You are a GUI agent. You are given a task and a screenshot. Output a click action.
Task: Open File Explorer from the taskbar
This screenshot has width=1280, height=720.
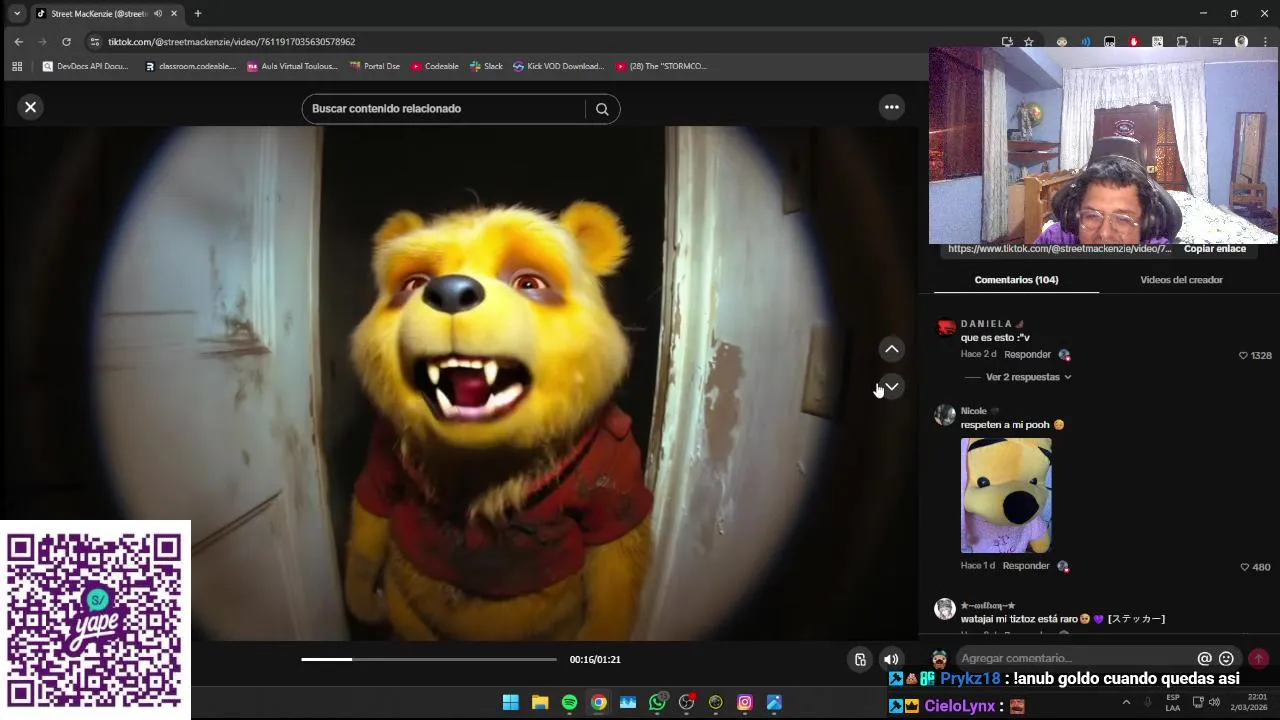click(x=540, y=702)
